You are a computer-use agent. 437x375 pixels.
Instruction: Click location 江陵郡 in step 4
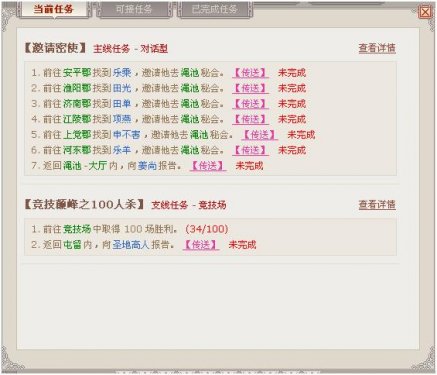(x=77, y=119)
